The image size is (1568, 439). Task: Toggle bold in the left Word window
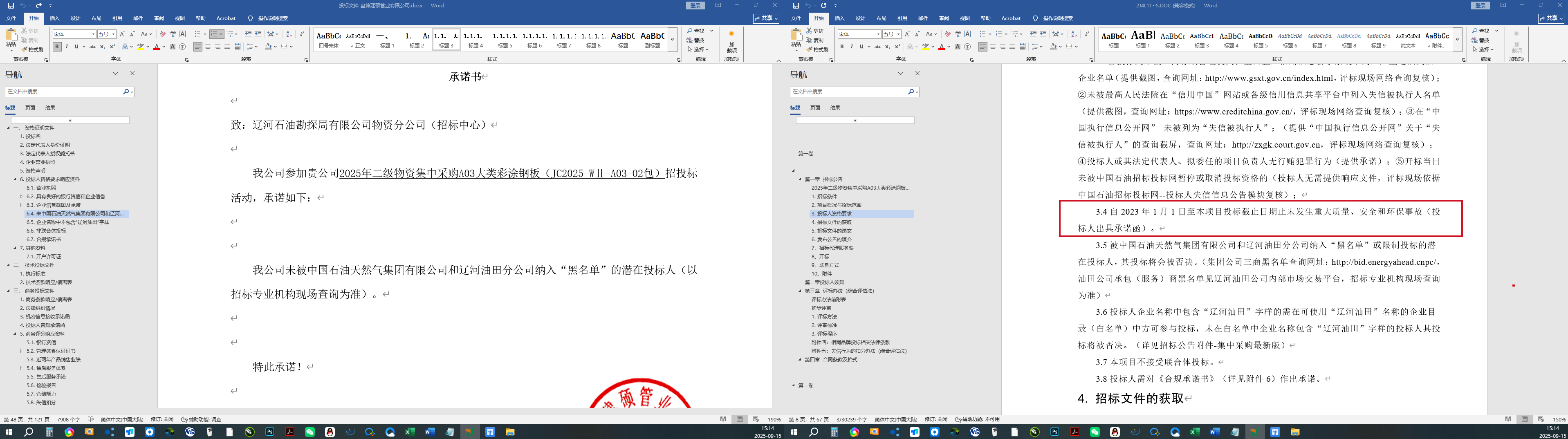tap(57, 46)
